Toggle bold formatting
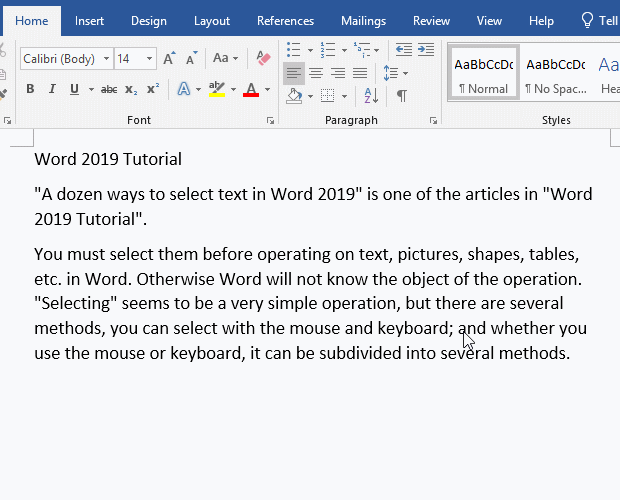The height and width of the screenshot is (500, 620). (x=30, y=89)
